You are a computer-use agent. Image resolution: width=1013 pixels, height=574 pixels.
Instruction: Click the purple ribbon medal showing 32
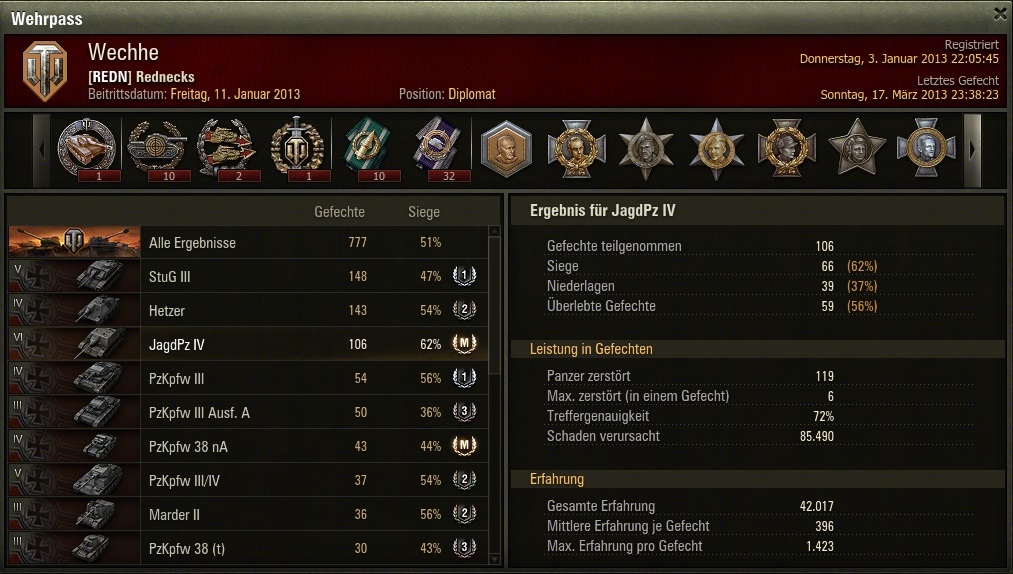(x=437, y=149)
